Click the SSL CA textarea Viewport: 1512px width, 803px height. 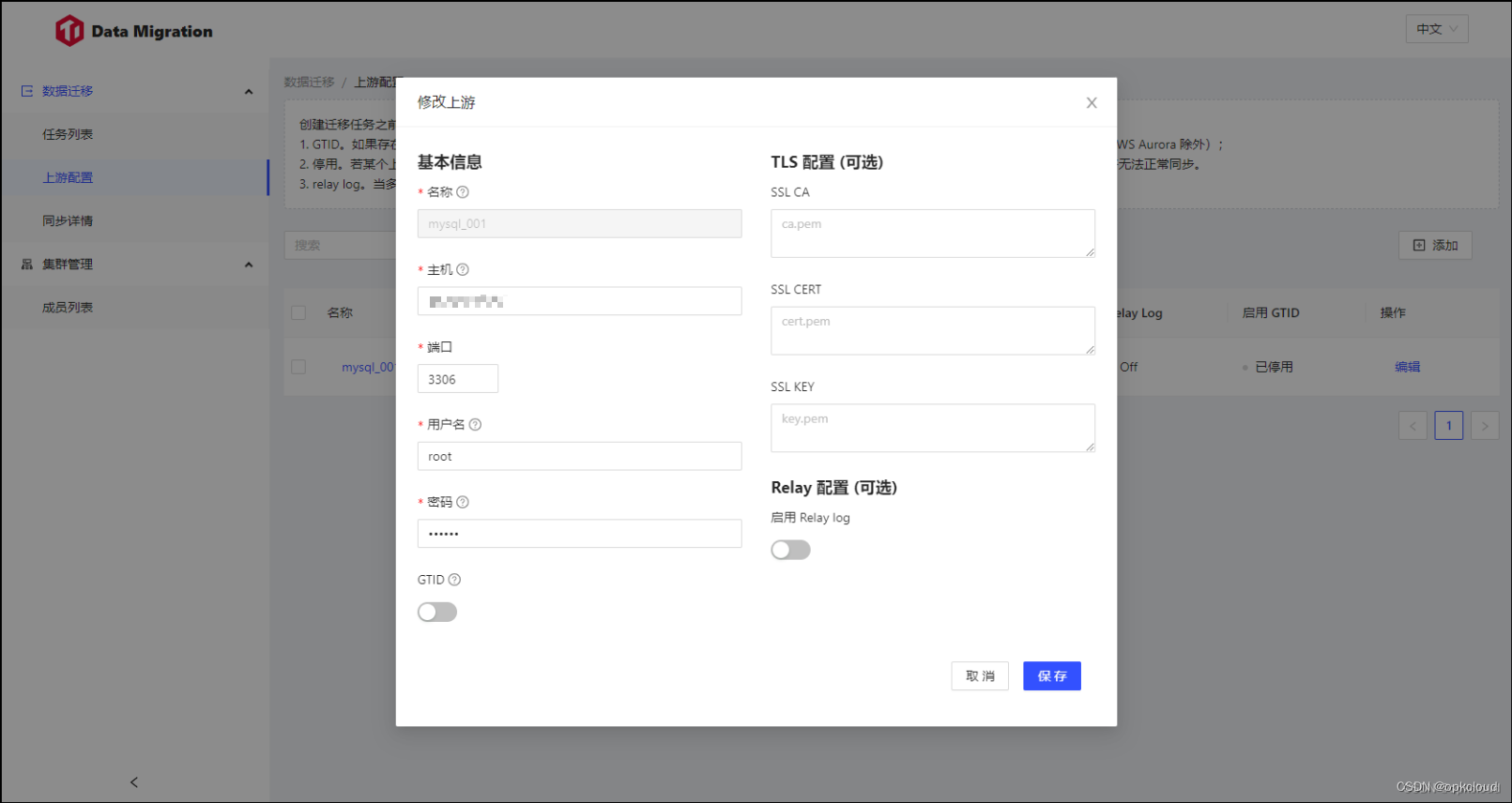tap(933, 234)
